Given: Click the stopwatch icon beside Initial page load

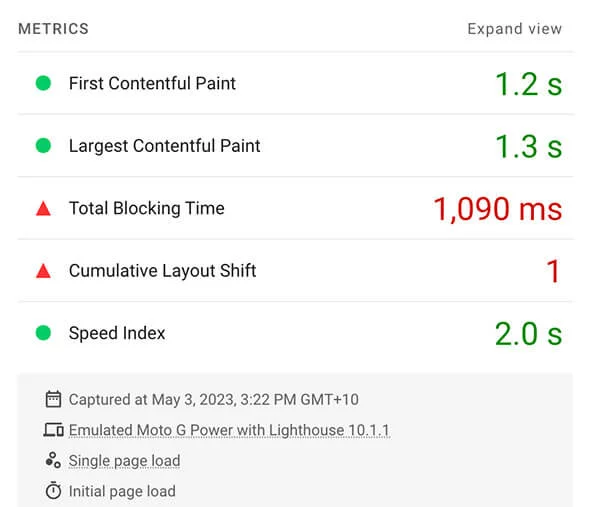Looking at the screenshot, I should (x=53, y=491).
